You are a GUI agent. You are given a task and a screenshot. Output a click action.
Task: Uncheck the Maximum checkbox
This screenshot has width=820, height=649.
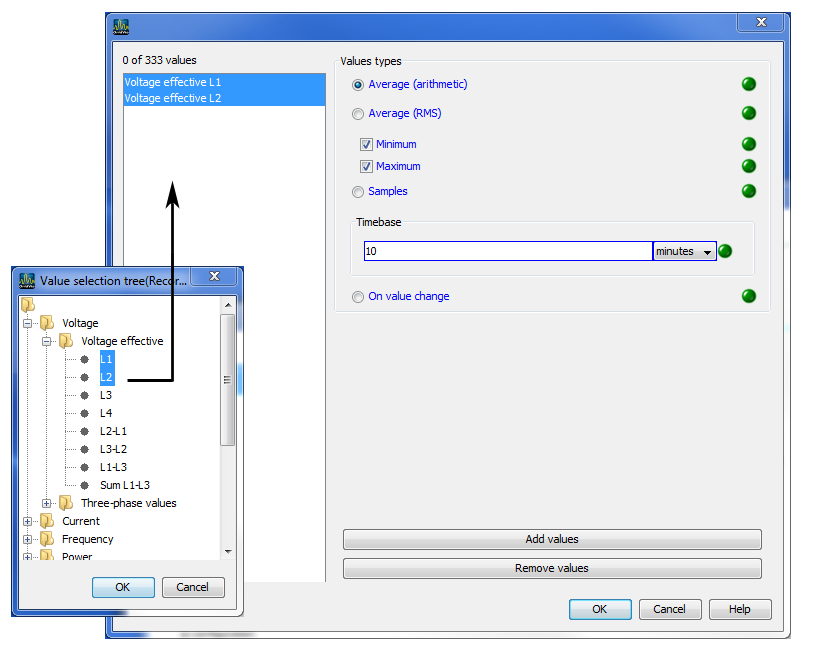coord(366,167)
